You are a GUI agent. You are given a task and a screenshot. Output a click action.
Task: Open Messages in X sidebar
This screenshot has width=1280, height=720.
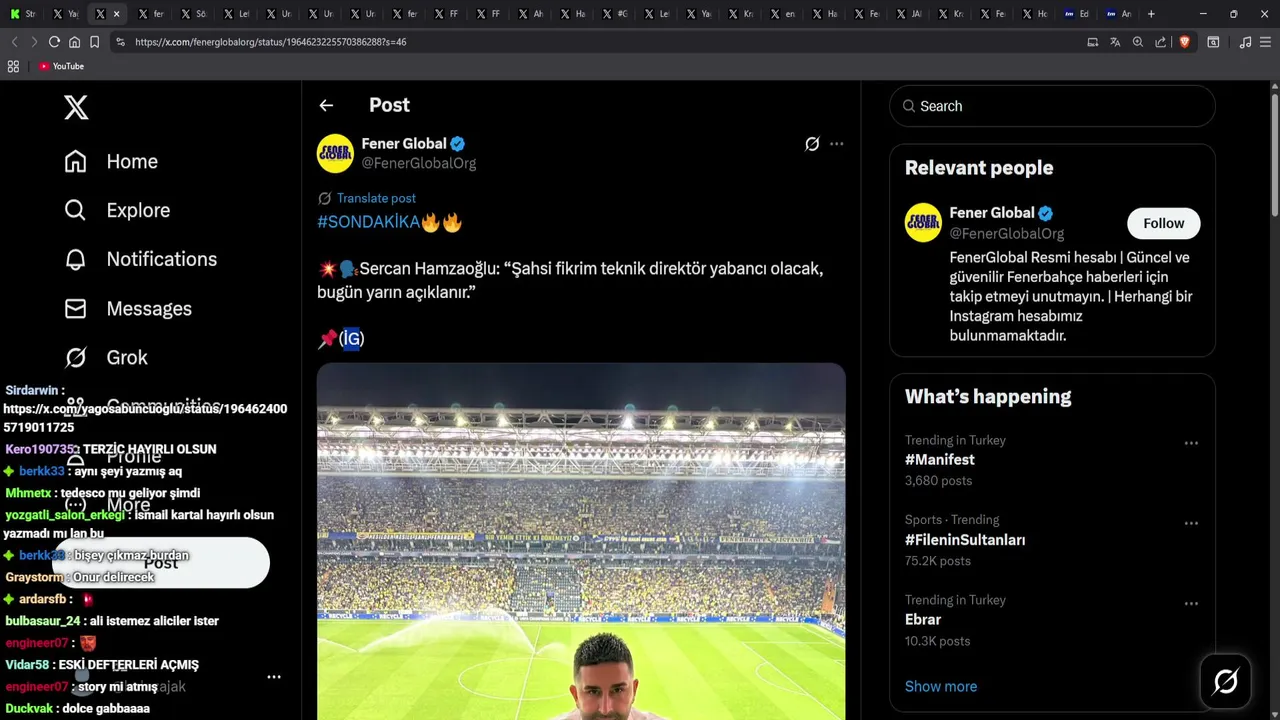pos(128,309)
